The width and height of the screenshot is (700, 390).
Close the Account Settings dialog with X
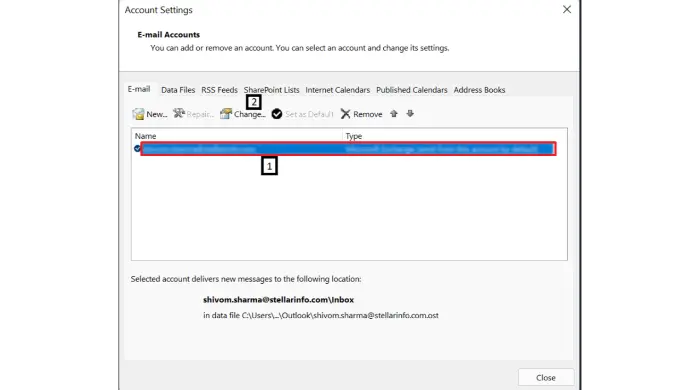click(567, 9)
